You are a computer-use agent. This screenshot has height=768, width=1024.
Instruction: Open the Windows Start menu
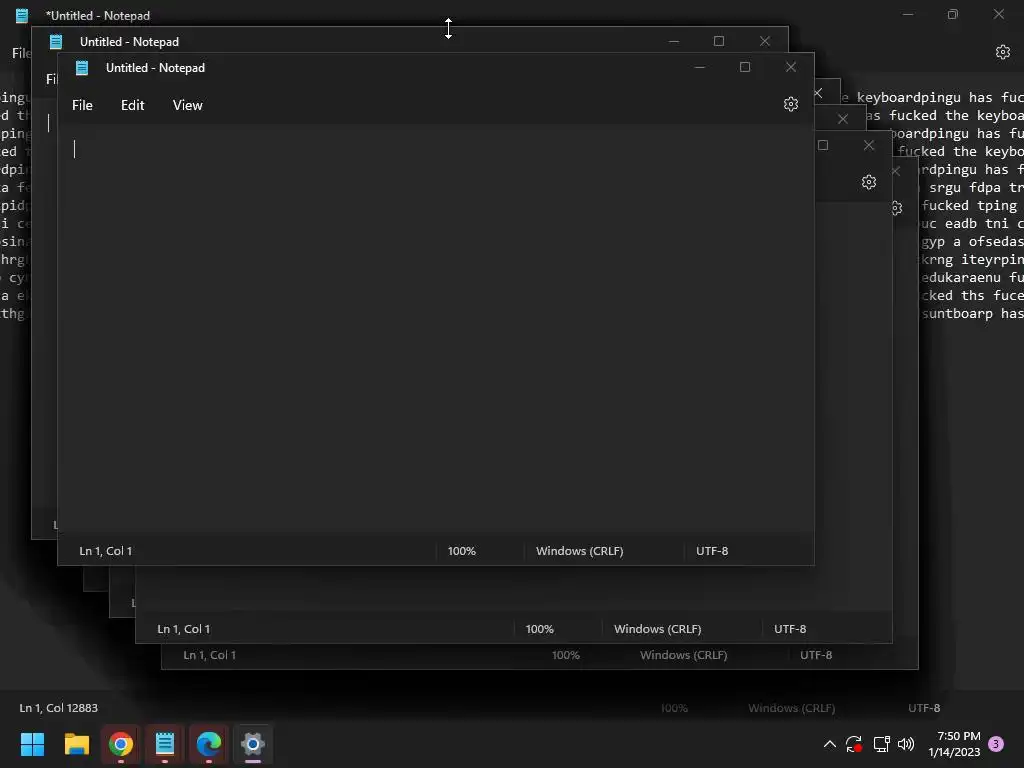coord(32,744)
